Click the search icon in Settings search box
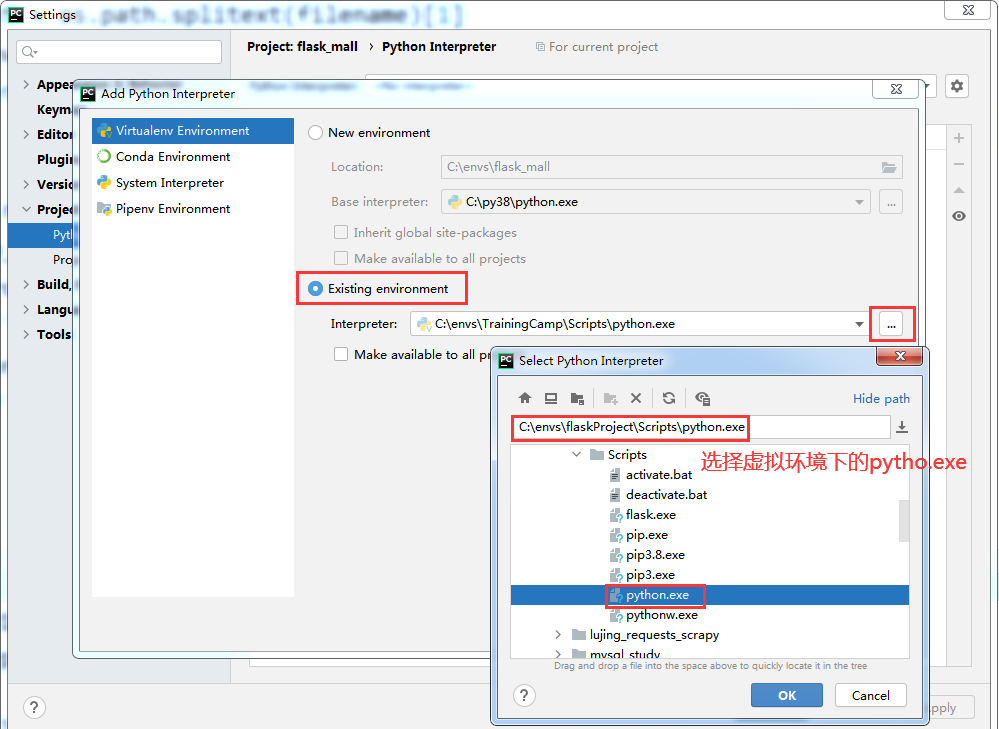 pos(29,52)
